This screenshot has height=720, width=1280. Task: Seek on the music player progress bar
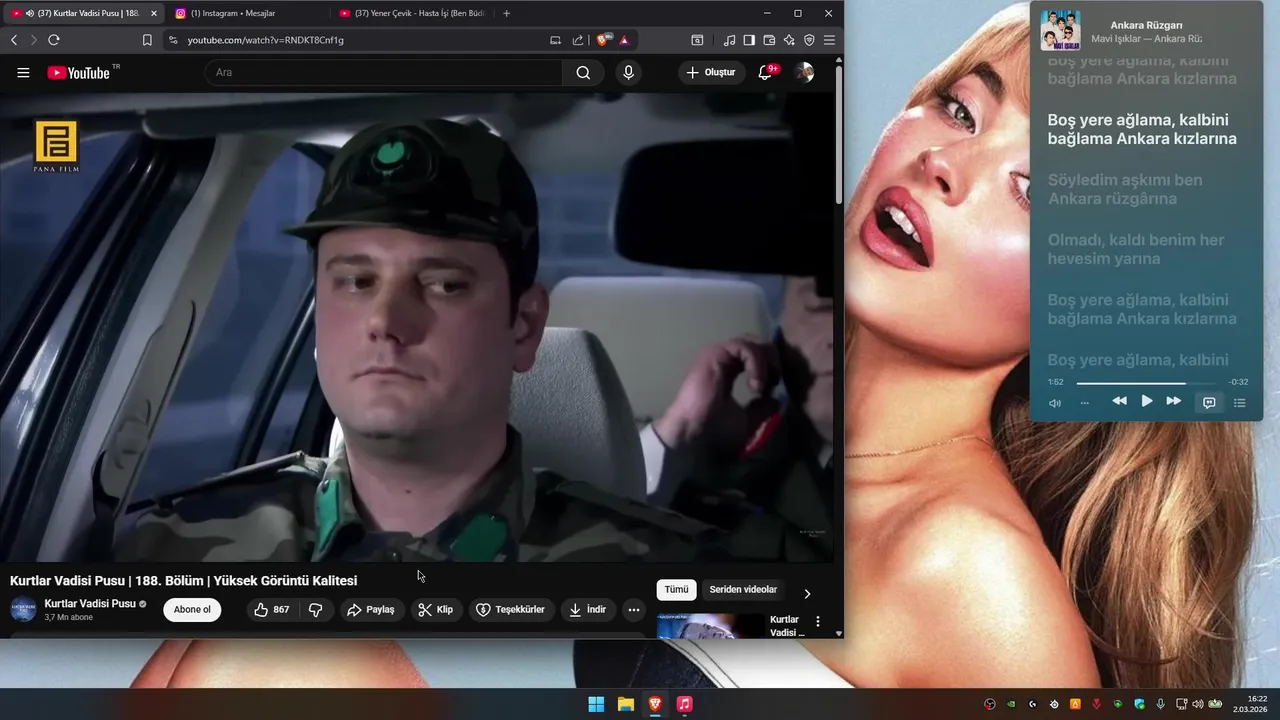(1147, 383)
